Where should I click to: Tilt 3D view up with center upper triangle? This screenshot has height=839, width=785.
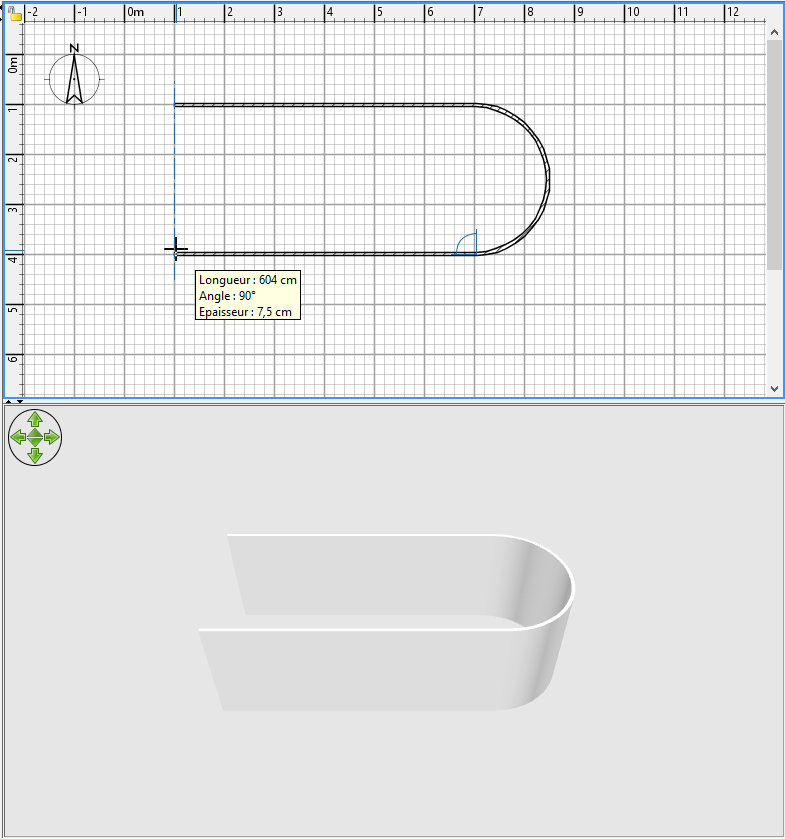[35, 433]
